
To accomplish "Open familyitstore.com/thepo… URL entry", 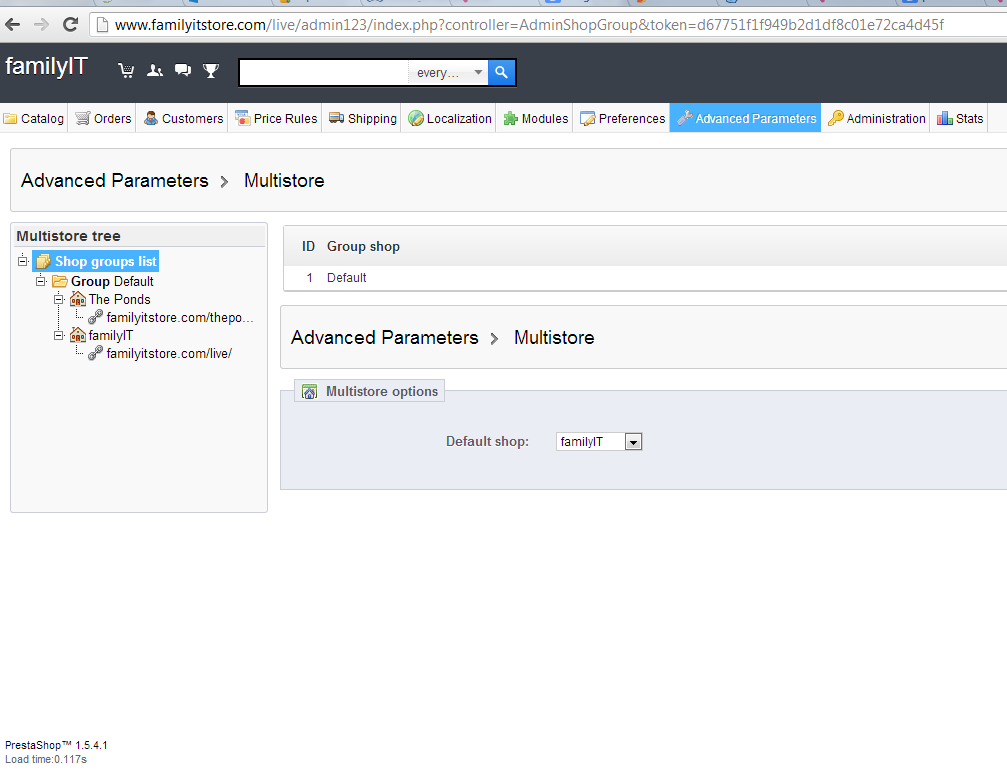I will (180, 317).
